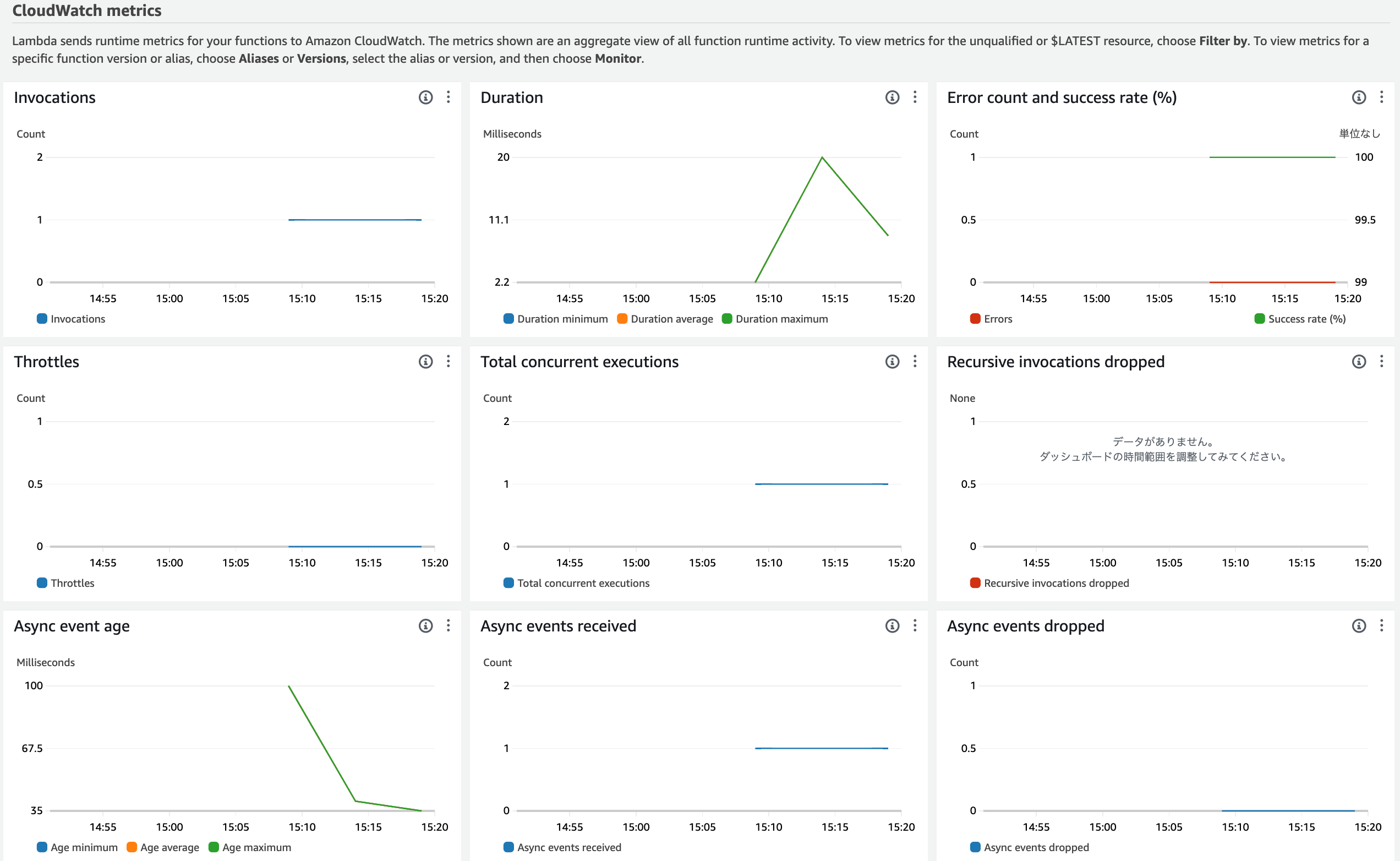The image size is (1400, 861).
Task: Select the Duration average legend color swatch
Action: (x=623, y=319)
